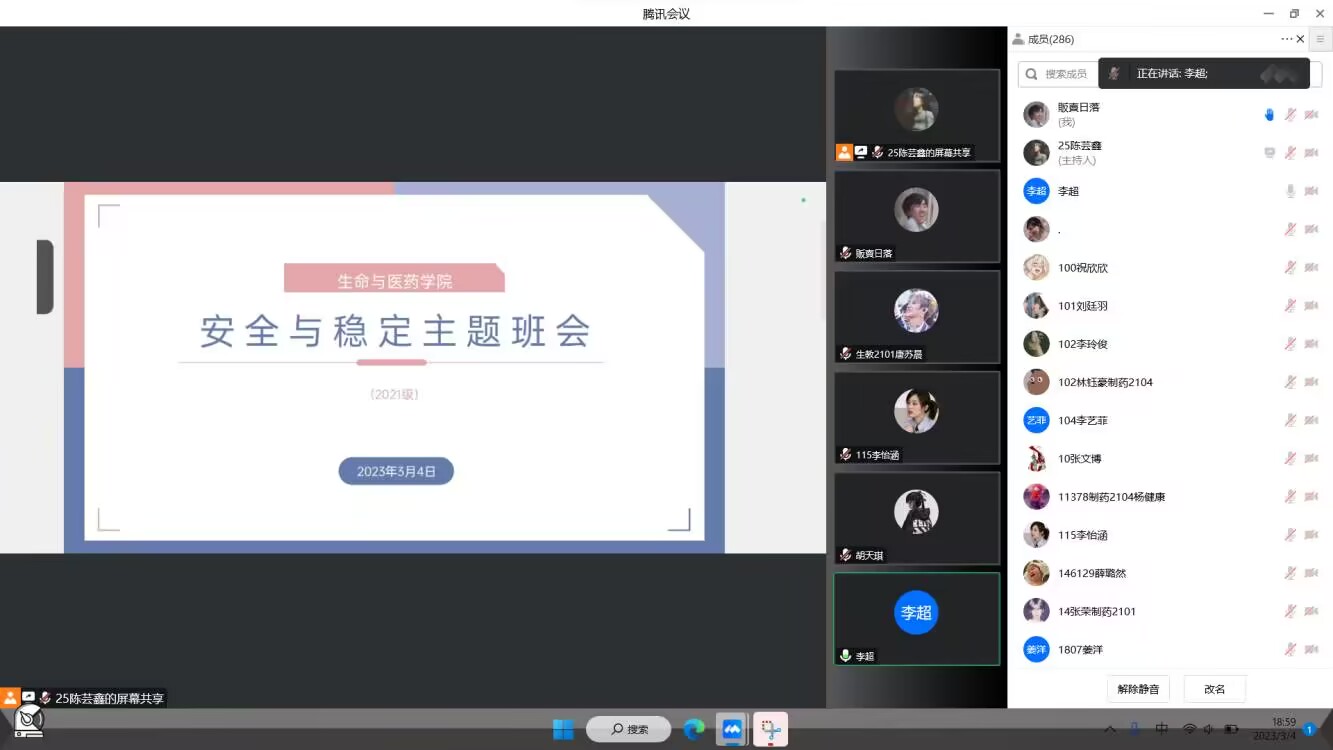This screenshot has width=1333, height=750.
Task: Open the hamburger menu at top right
Action: 1320,39
